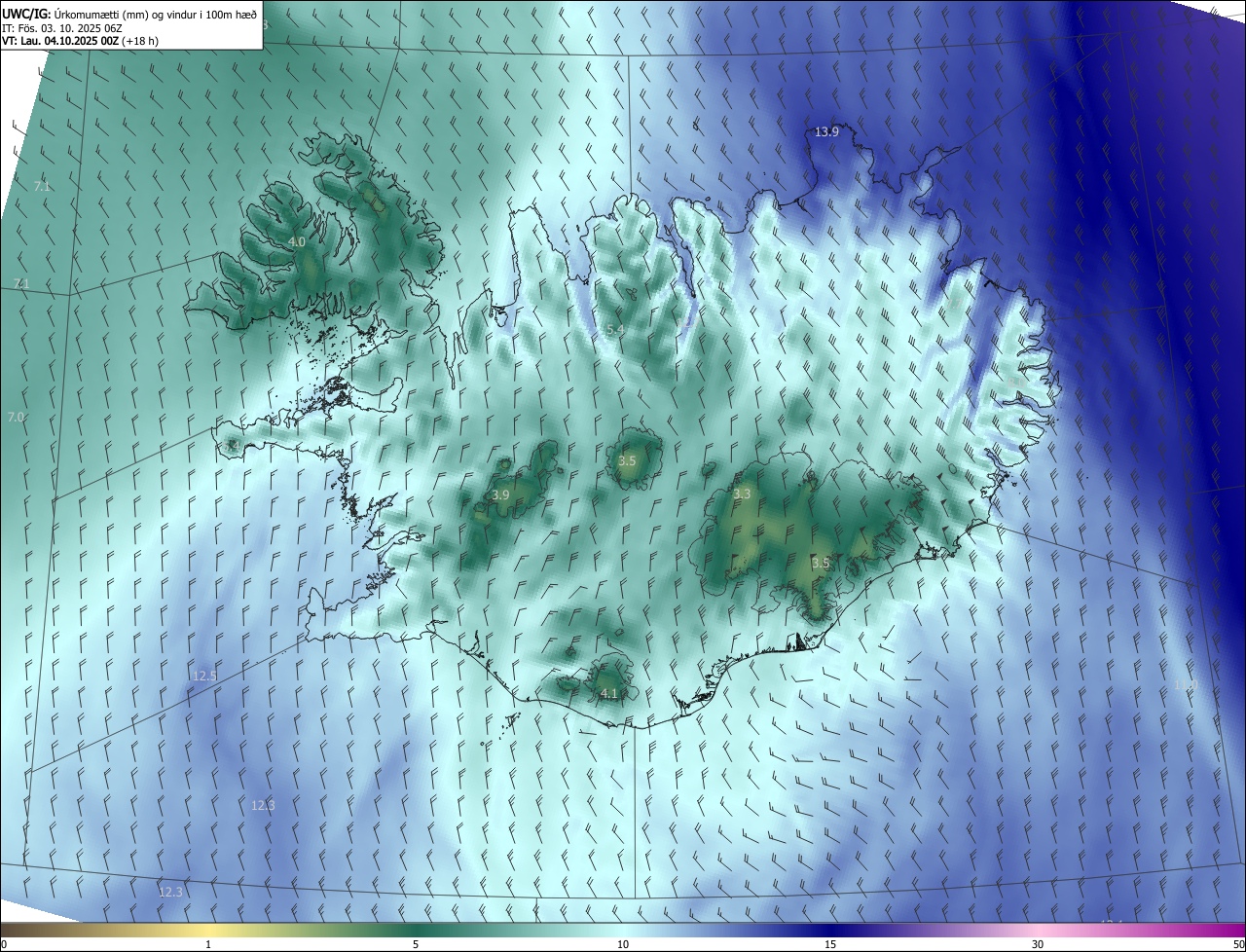The width and height of the screenshot is (1246, 952).
Task: Click the '10' tick label on the color scale
Action: pyautogui.click(x=623, y=944)
